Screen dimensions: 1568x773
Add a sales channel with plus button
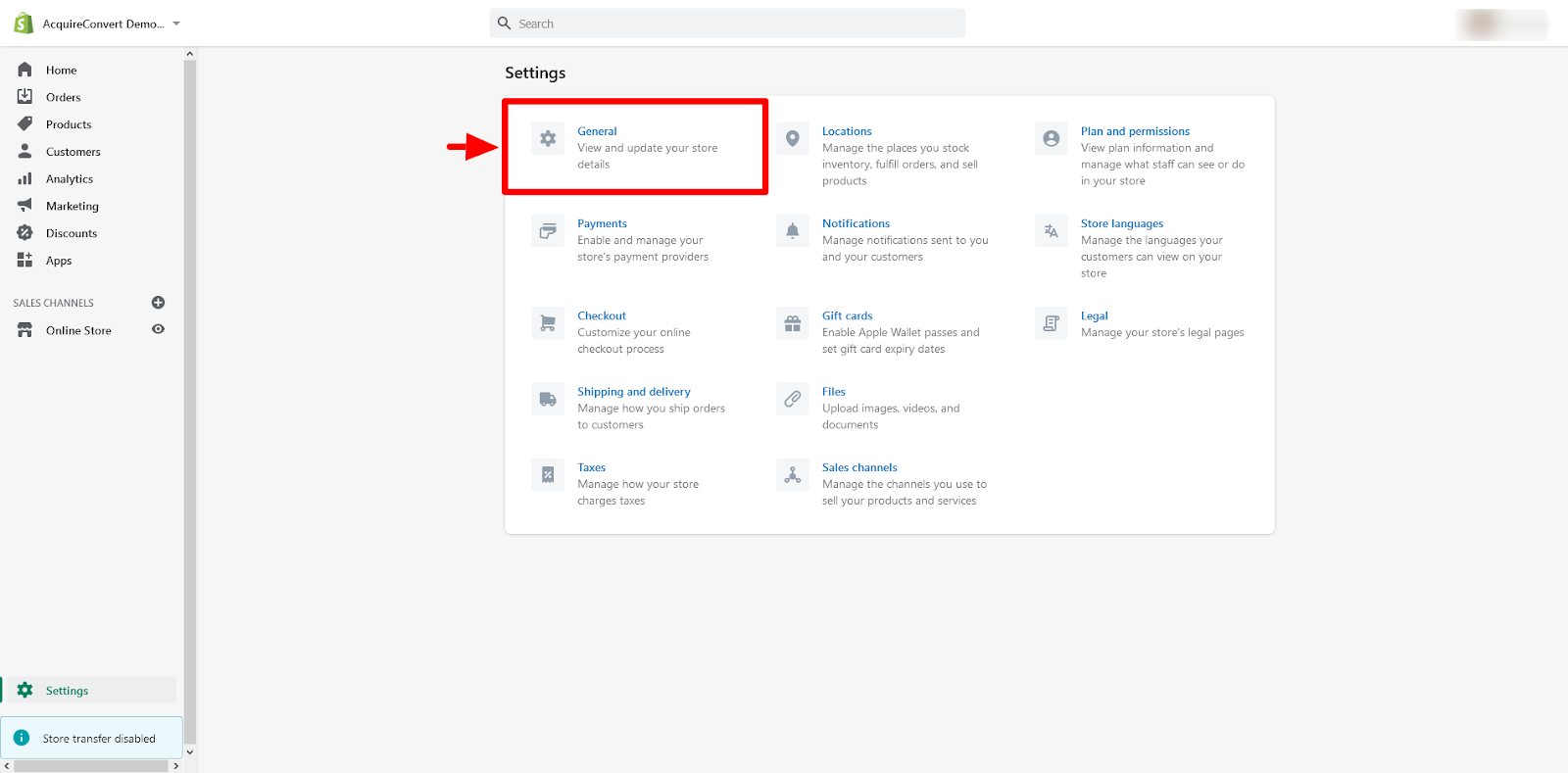pos(158,303)
